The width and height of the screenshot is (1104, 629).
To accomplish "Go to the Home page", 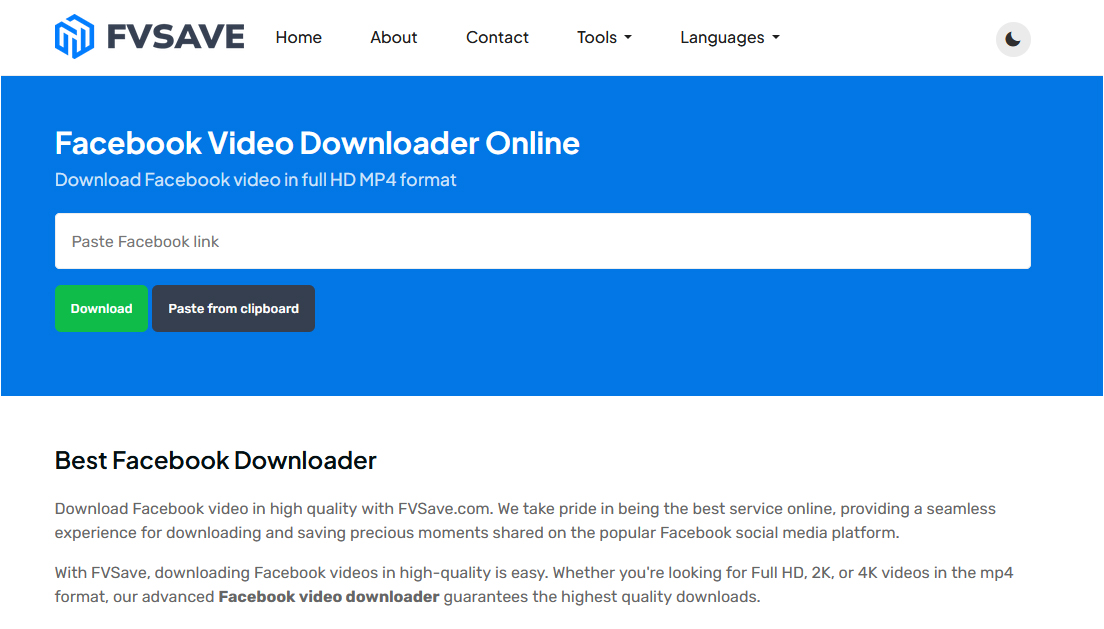I will (x=299, y=37).
